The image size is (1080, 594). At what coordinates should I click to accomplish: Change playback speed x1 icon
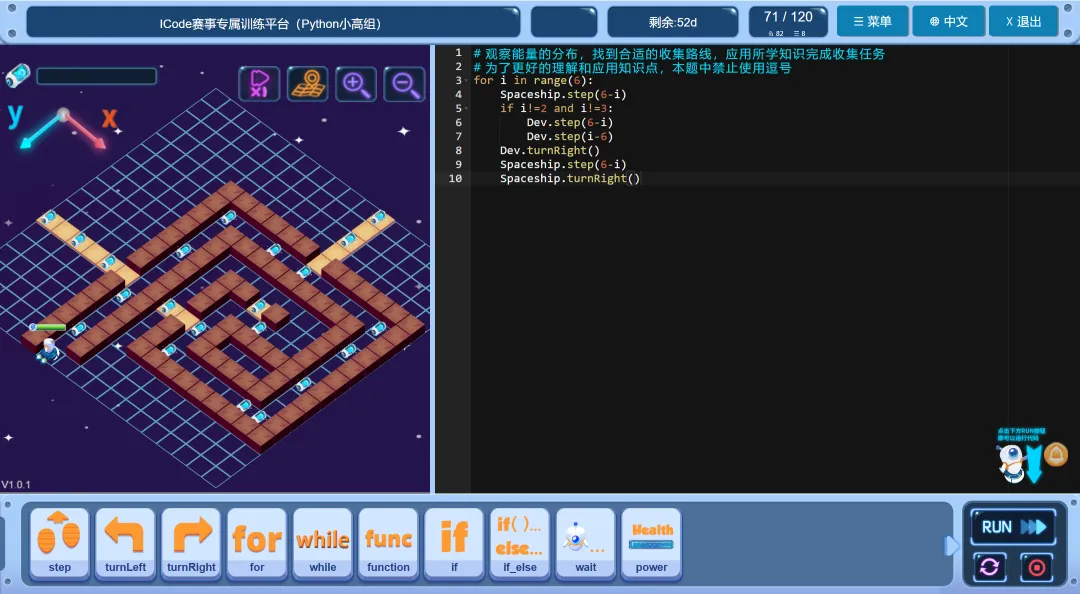259,84
